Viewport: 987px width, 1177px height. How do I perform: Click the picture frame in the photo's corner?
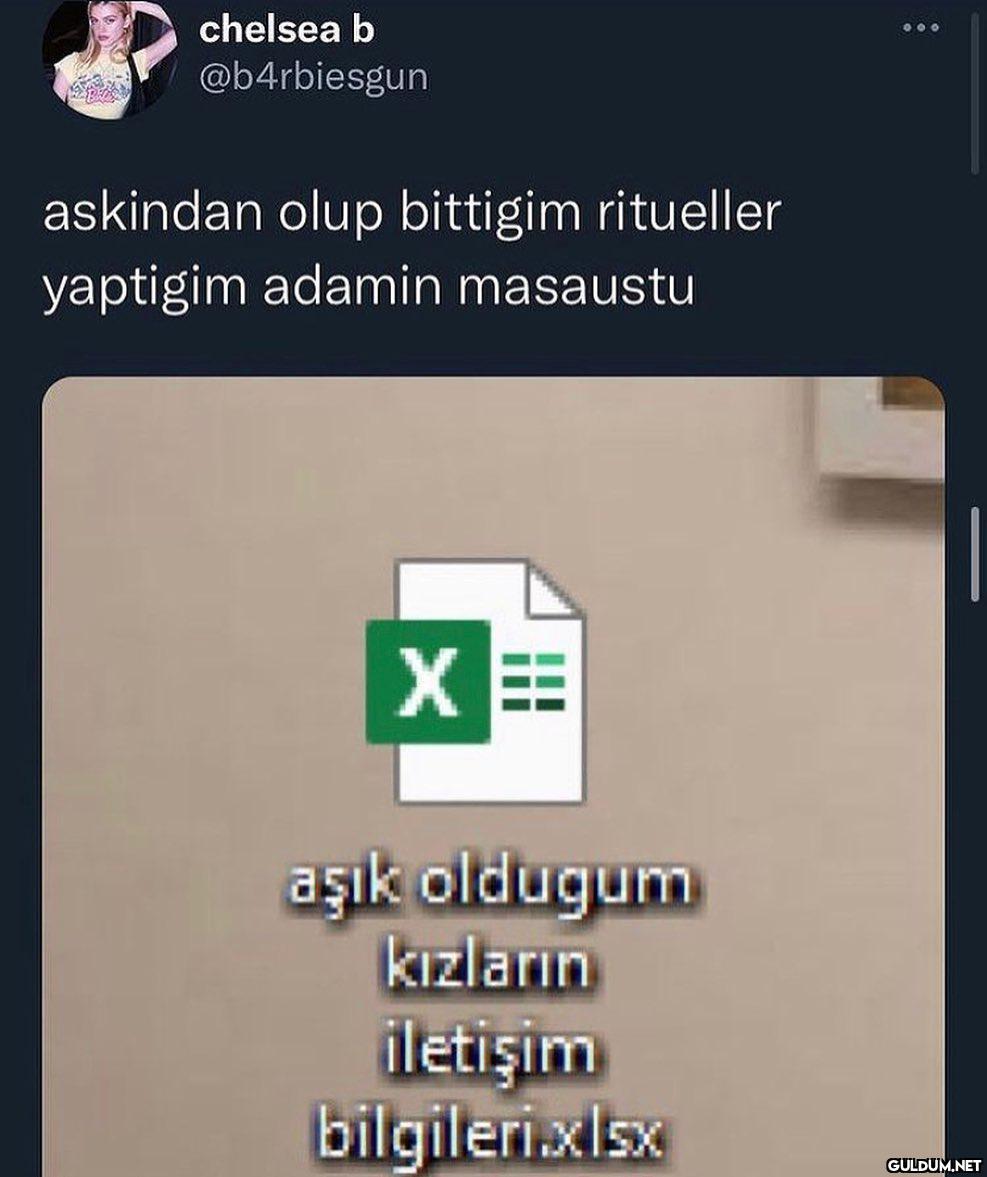[880, 428]
